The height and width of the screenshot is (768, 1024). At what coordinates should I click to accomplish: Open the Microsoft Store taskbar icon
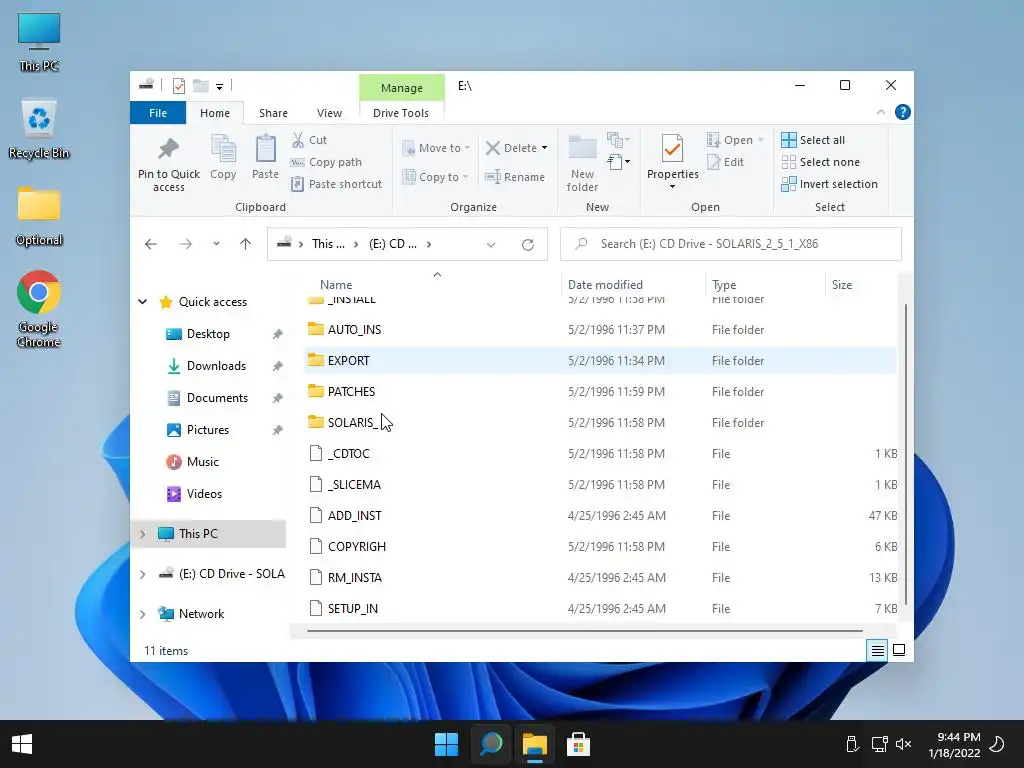pyautogui.click(x=578, y=744)
